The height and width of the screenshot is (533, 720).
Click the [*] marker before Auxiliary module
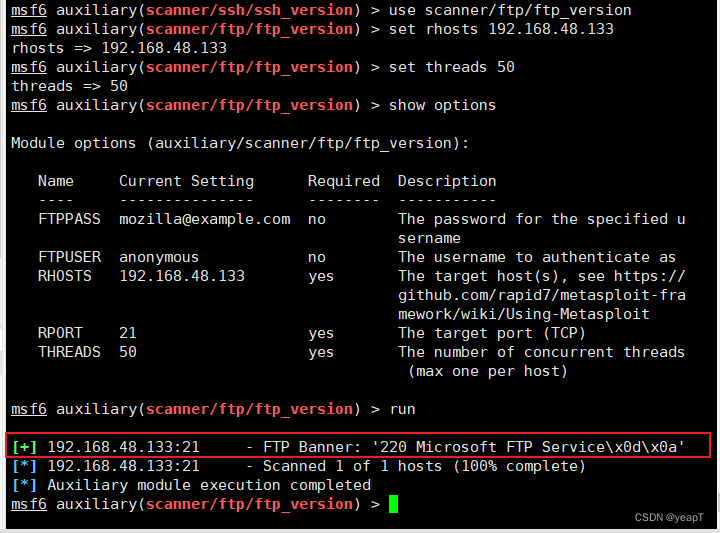24,485
